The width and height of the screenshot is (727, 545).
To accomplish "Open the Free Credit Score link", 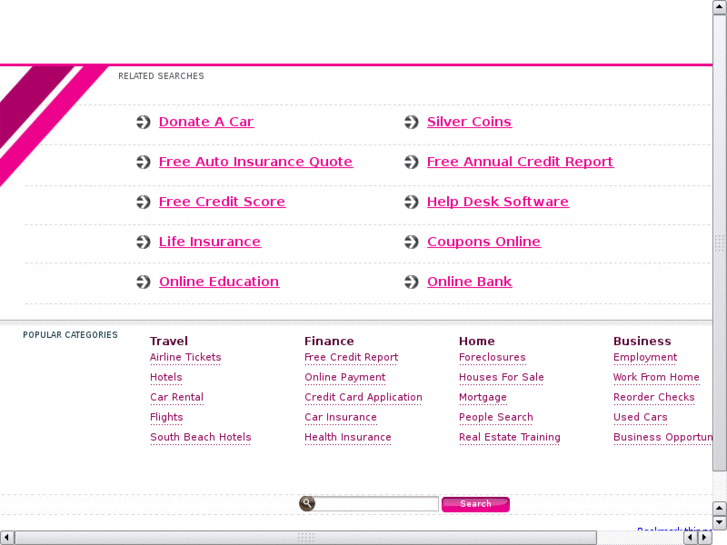I will (x=222, y=201).
